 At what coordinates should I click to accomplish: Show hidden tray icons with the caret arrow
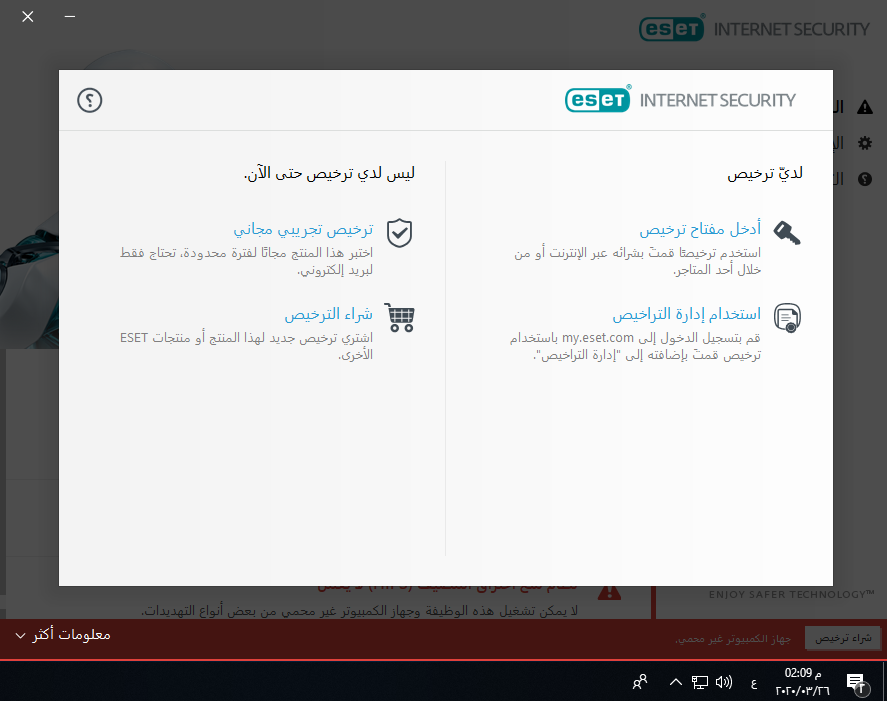tap(675, 682)
